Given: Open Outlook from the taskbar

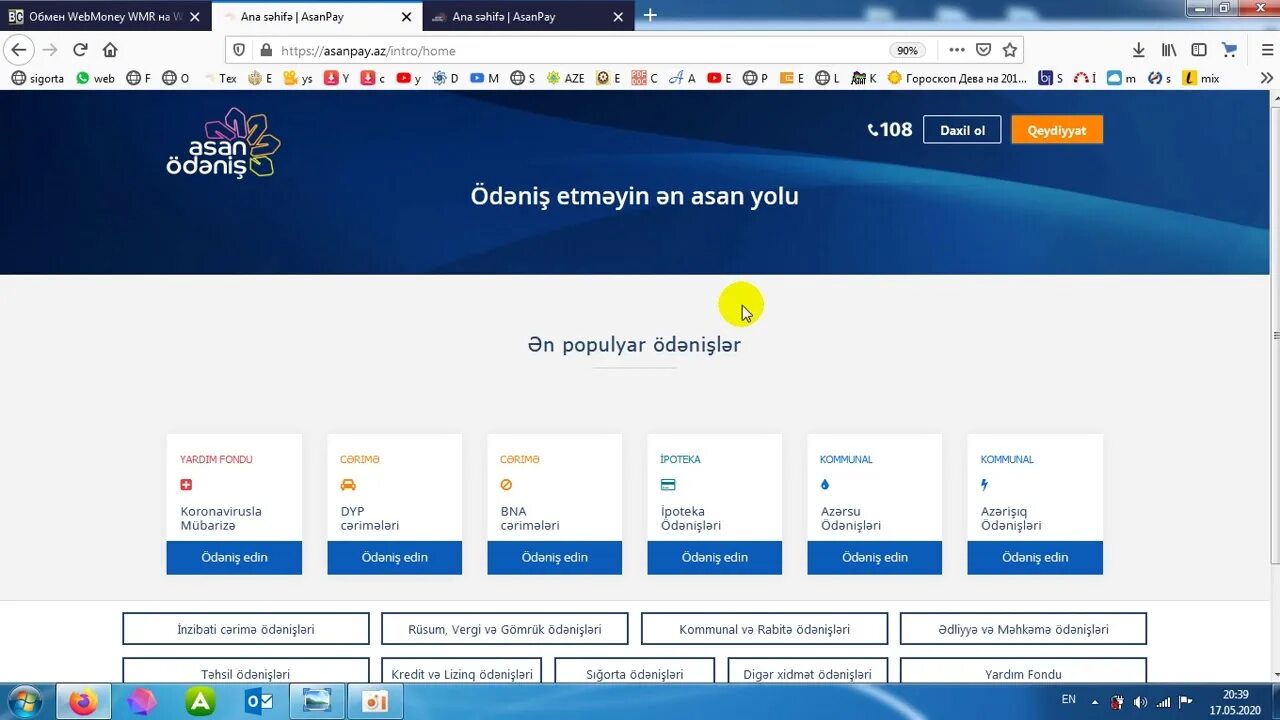Looking at the screenshot, I should 259,702.
